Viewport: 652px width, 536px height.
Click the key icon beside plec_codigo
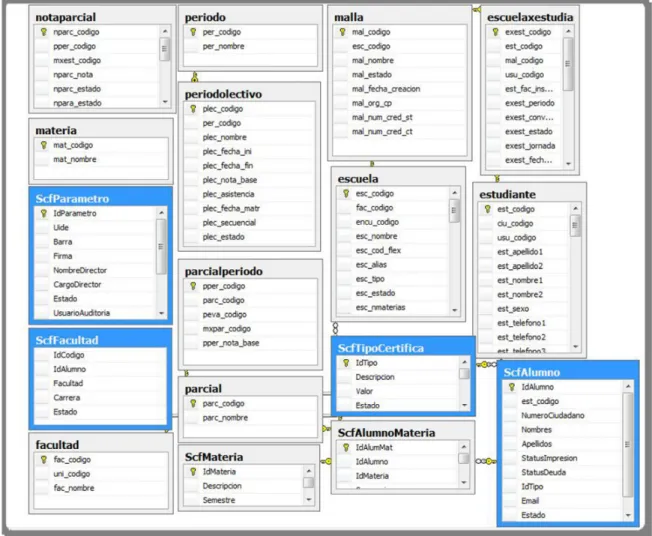[x=193, y=109]
